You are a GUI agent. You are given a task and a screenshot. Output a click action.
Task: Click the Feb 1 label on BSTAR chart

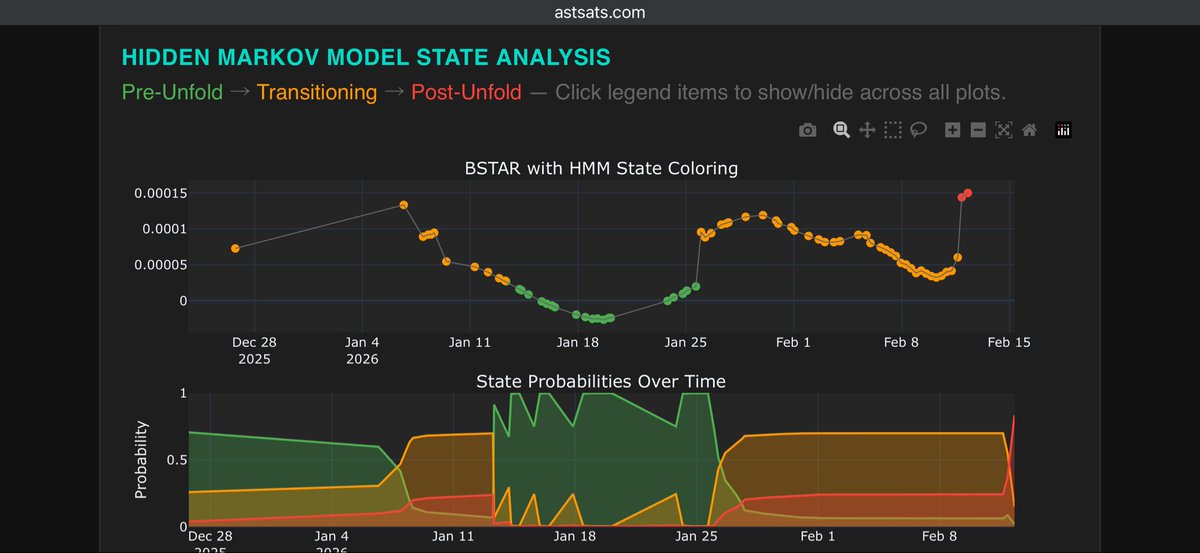pyautogui.click(x=793, y=342)
